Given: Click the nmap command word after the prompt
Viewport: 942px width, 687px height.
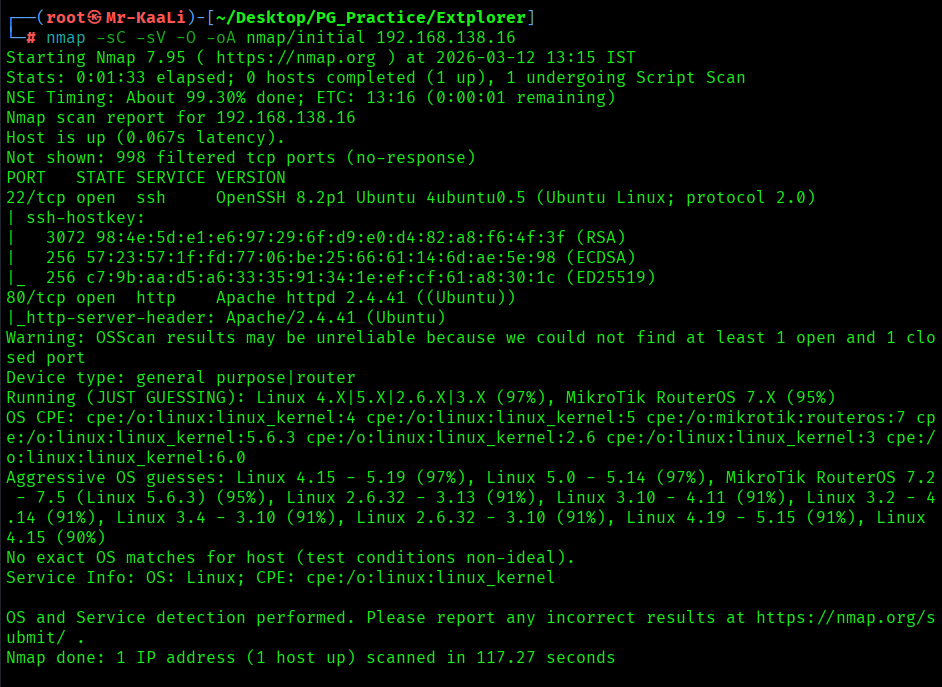Looking at the screenshot, I should pos(66,37).
